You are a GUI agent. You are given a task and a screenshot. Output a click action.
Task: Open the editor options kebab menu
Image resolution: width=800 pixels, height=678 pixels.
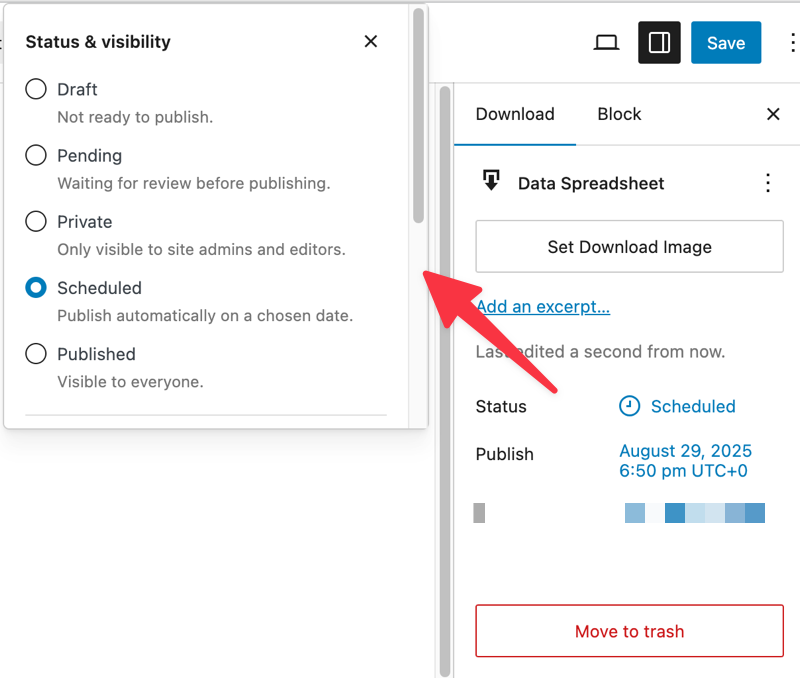[792, 42]
